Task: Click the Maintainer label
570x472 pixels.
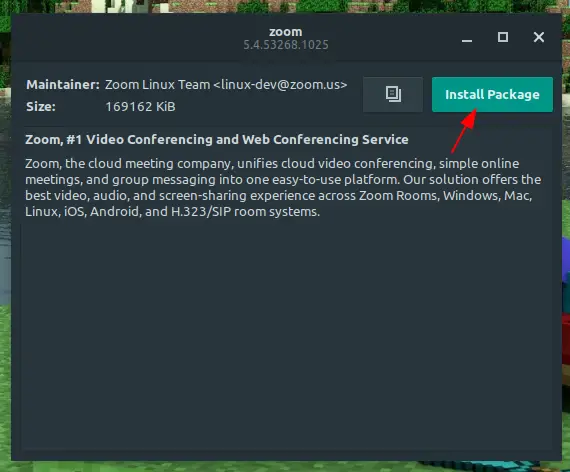Action: 63,85
